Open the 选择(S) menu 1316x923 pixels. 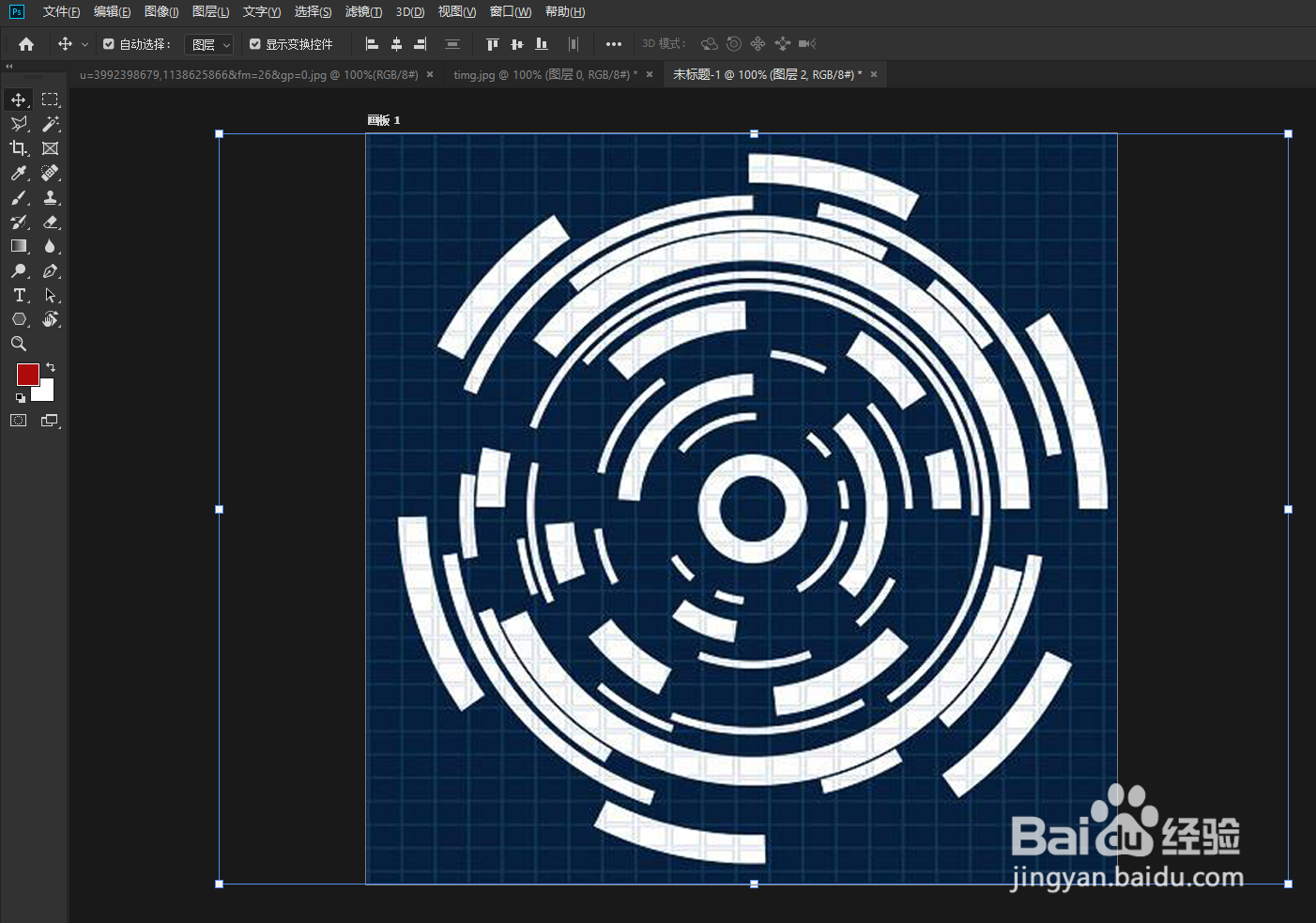(313, 12)
